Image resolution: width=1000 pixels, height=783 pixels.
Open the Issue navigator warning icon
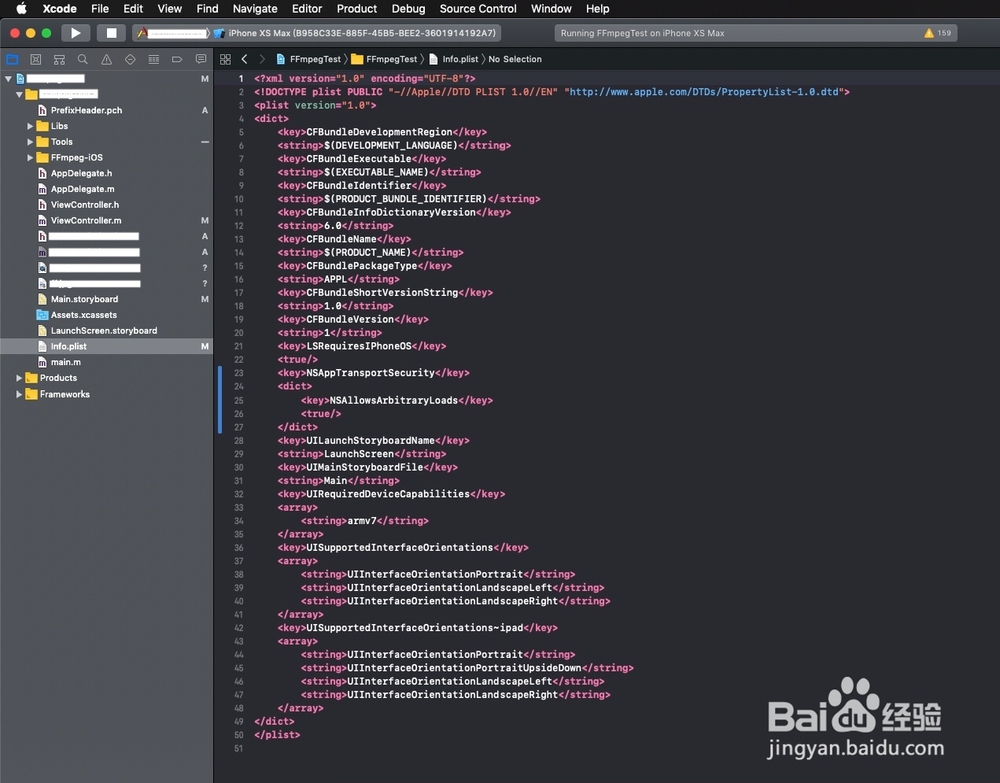pyautogui.click(x=107, y=59)
